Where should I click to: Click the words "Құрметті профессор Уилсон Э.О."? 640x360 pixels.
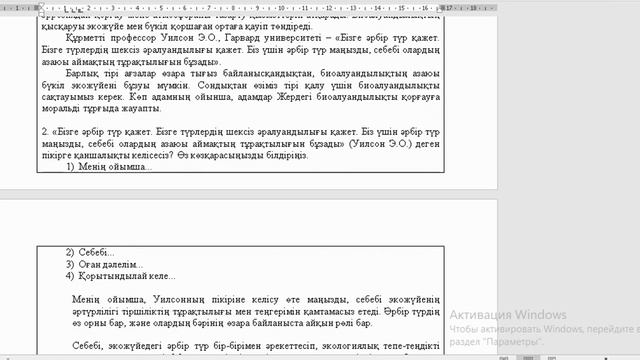coord(142,38)
